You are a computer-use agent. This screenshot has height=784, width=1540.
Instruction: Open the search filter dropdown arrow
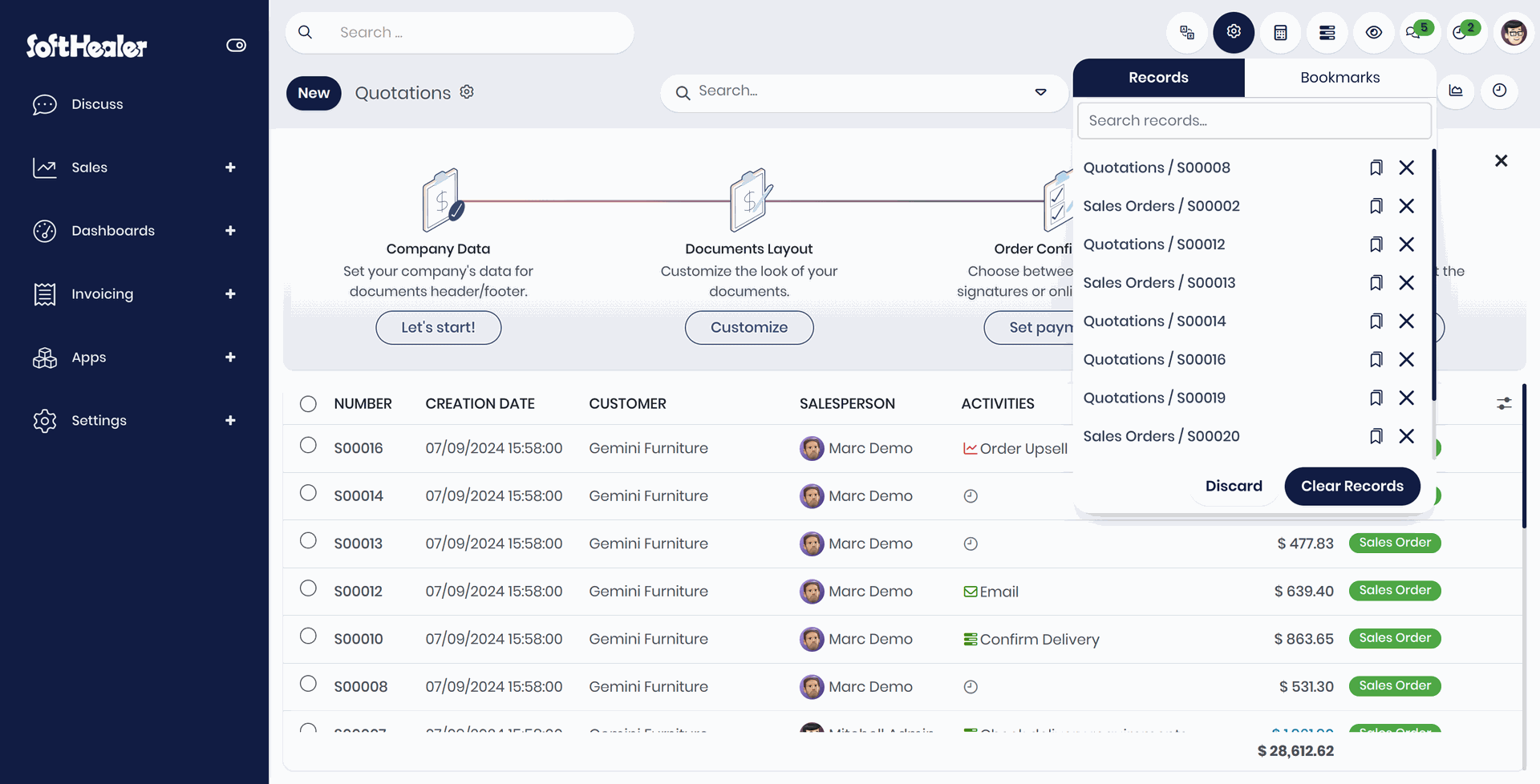click(x=1040, y=92)
